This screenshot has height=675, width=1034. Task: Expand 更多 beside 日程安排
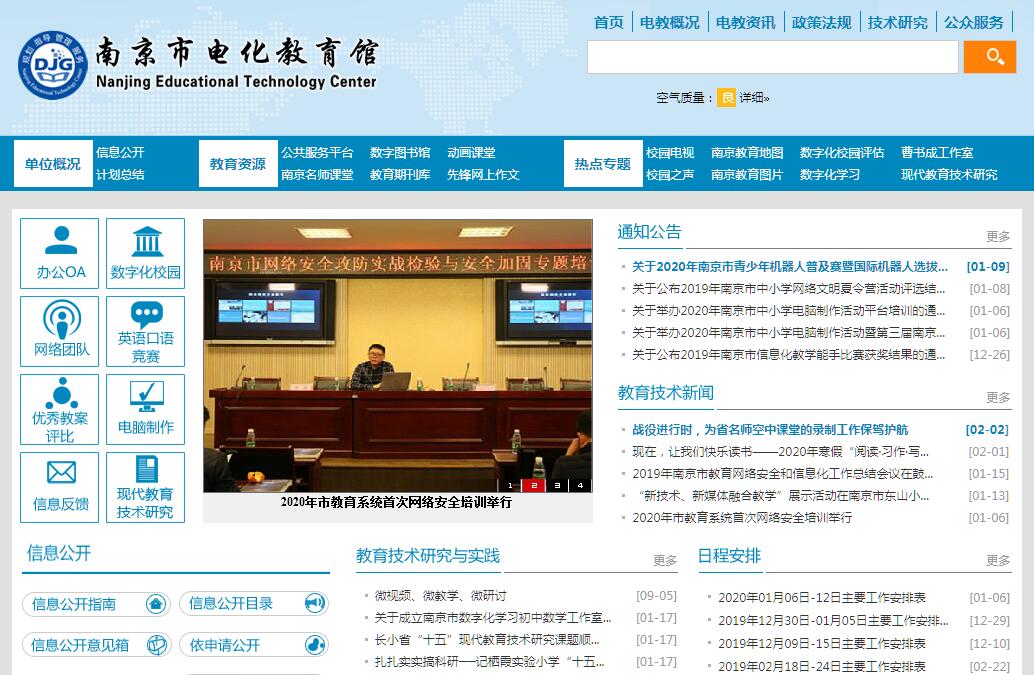[x=997, y=561]
